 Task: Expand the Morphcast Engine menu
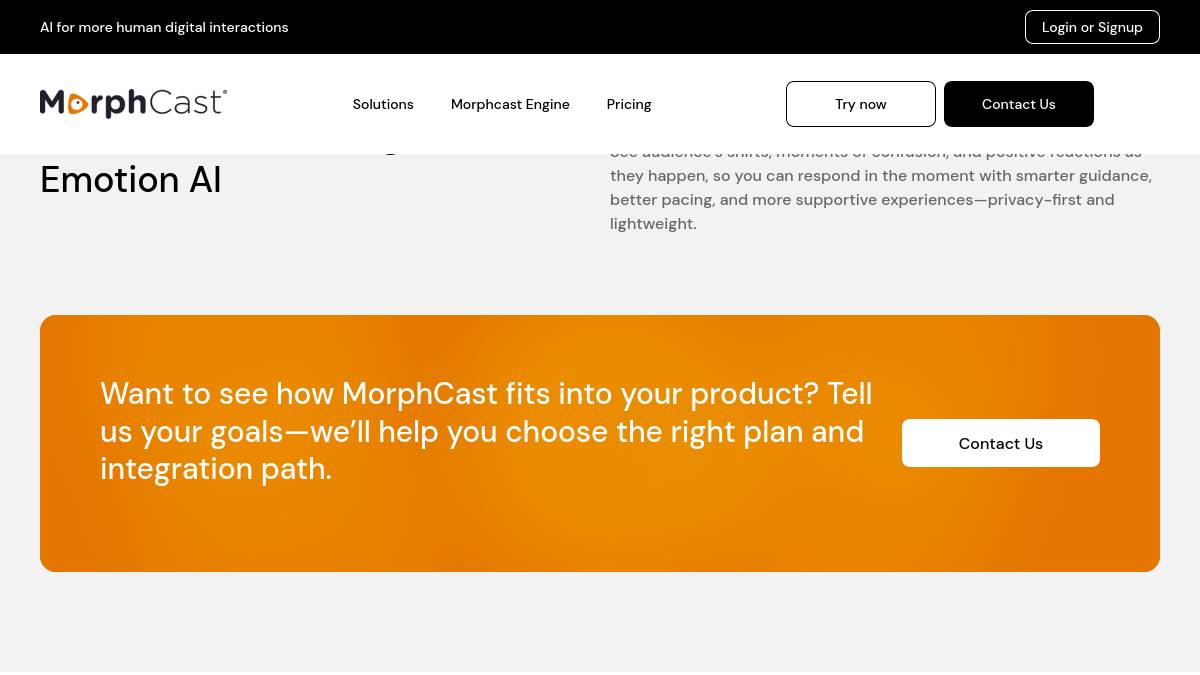[x=510, y=104]
